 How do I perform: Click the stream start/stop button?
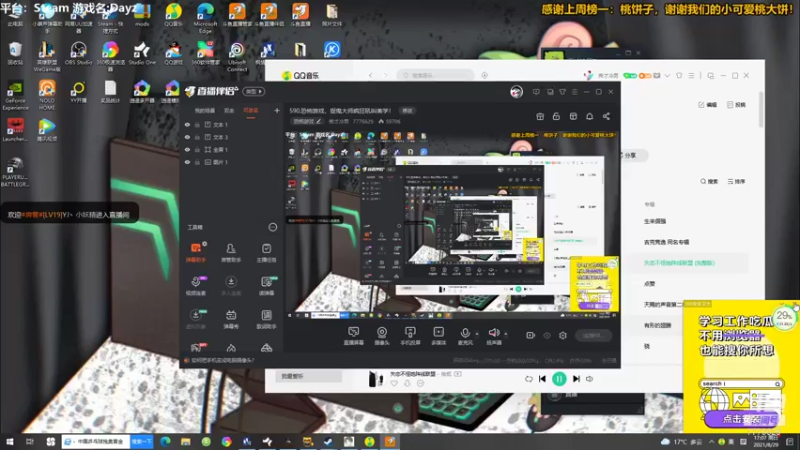(594, 336)
